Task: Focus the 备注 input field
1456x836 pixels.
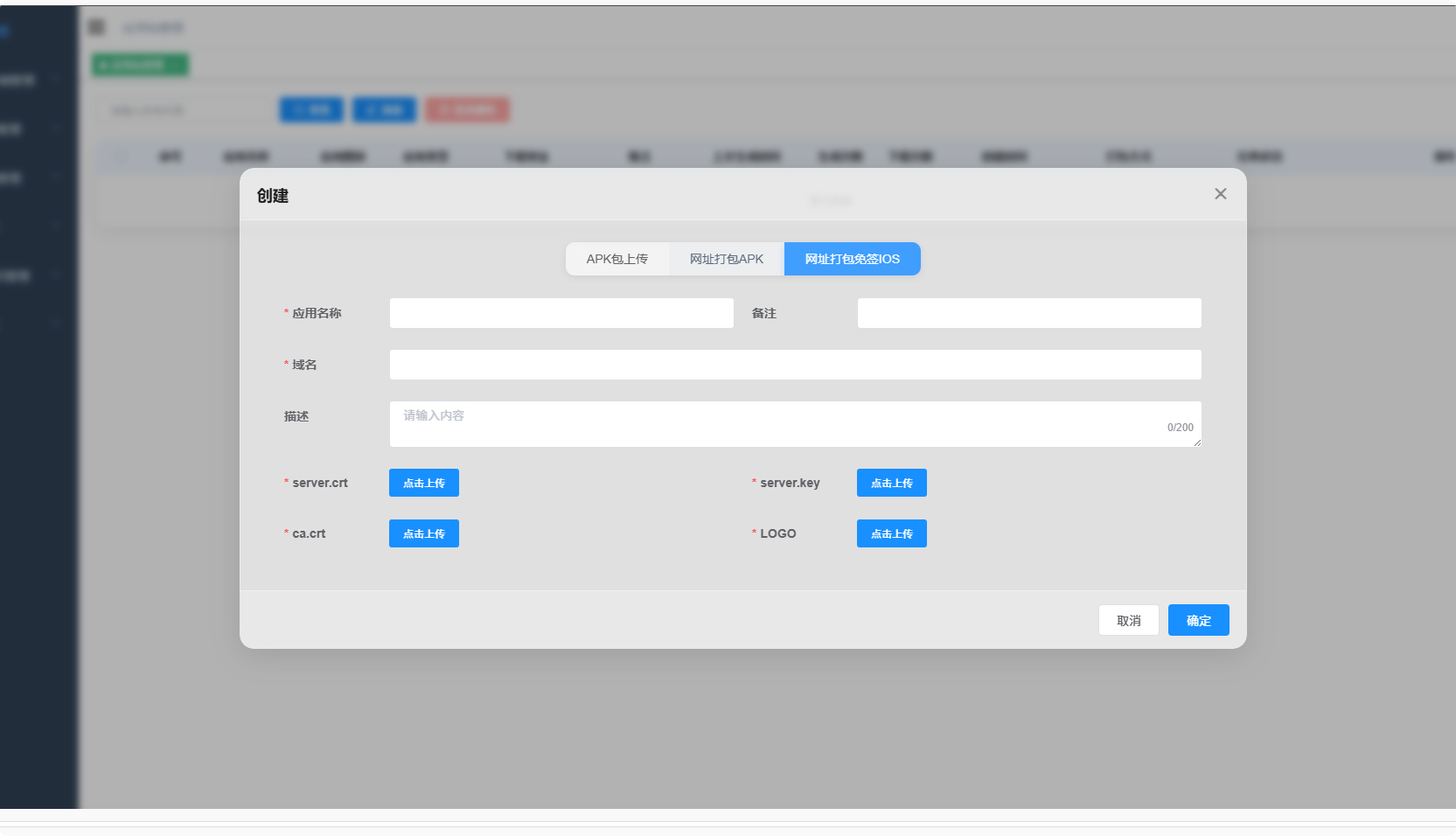Action: pos(1029,313)
